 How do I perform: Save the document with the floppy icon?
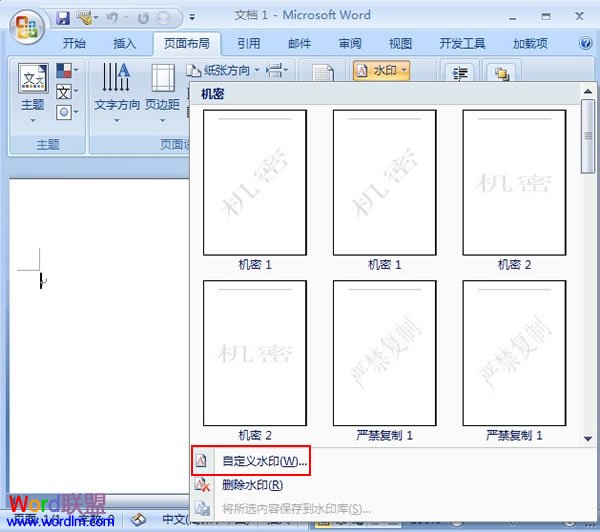[x=63, y=18]
